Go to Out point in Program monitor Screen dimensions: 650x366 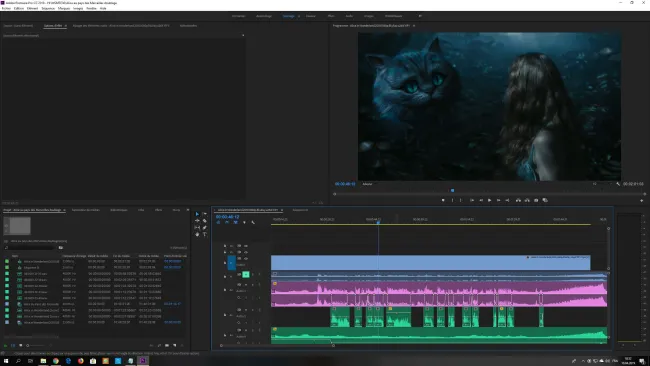pos(507,200)
